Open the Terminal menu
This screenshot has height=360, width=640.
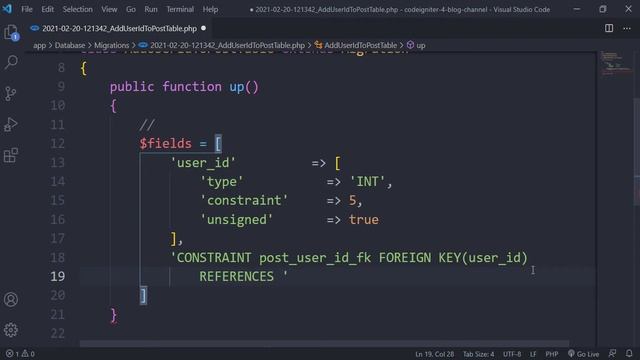180,9
